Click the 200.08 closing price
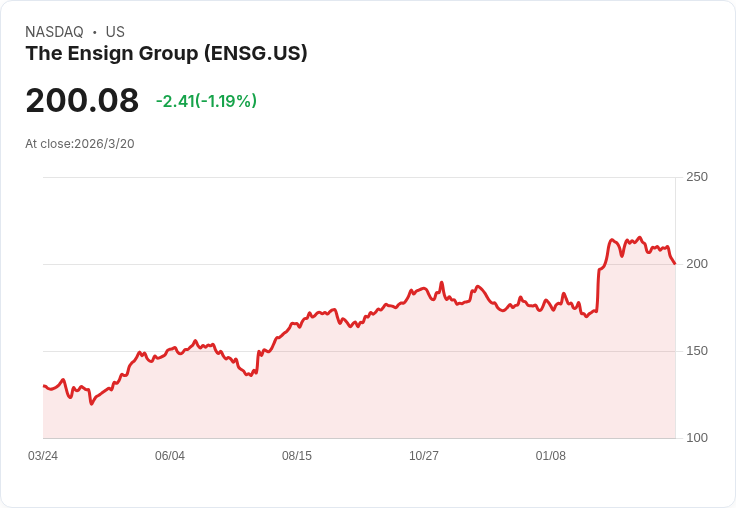This screenshot has width=736, height=508. [x=82, y=101]
